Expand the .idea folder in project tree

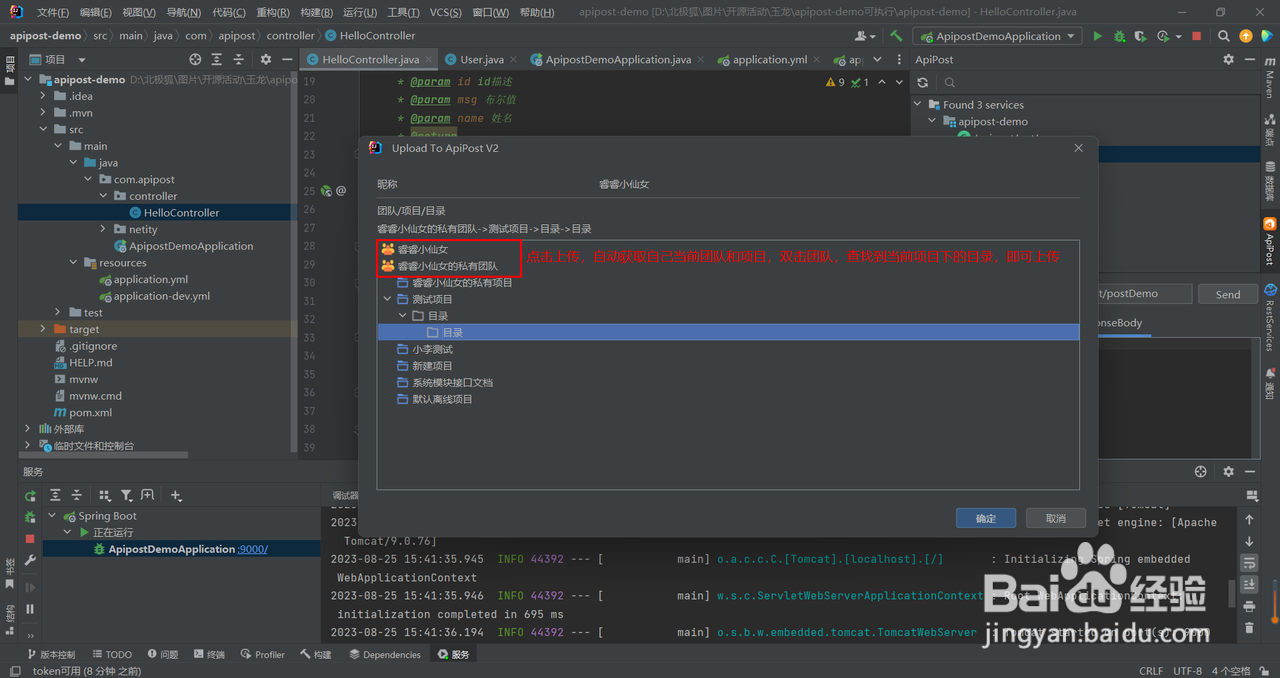[x=43, y=96]
